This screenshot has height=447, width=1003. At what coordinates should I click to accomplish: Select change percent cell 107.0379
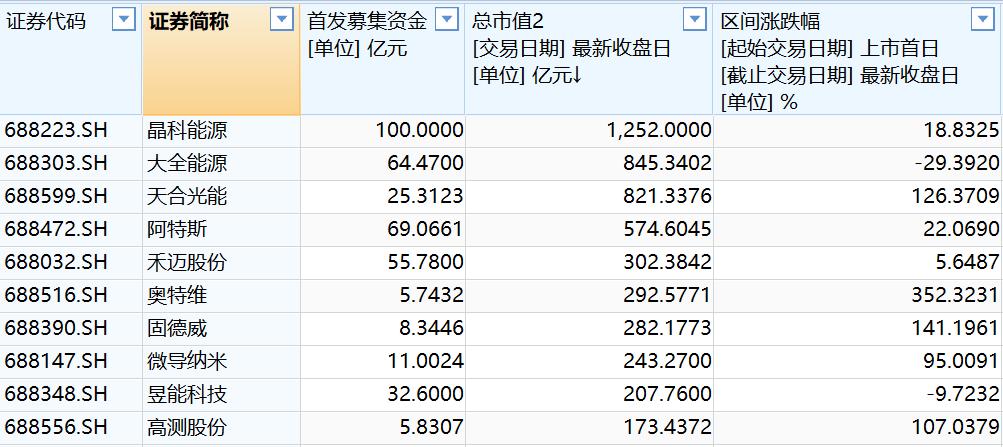[x=858, y=428]
